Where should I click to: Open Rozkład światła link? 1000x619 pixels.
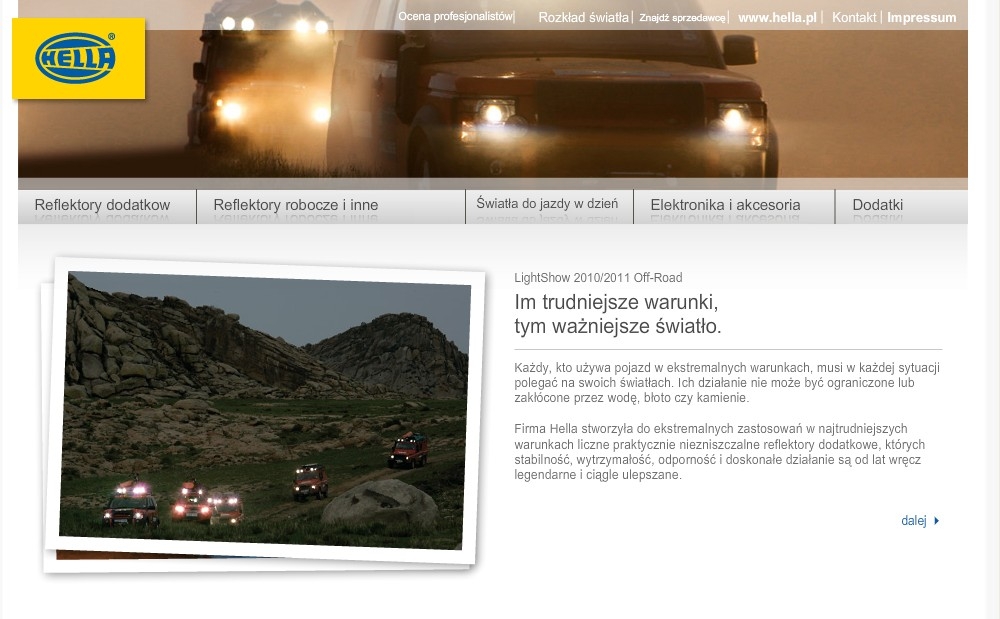[584, 18]
